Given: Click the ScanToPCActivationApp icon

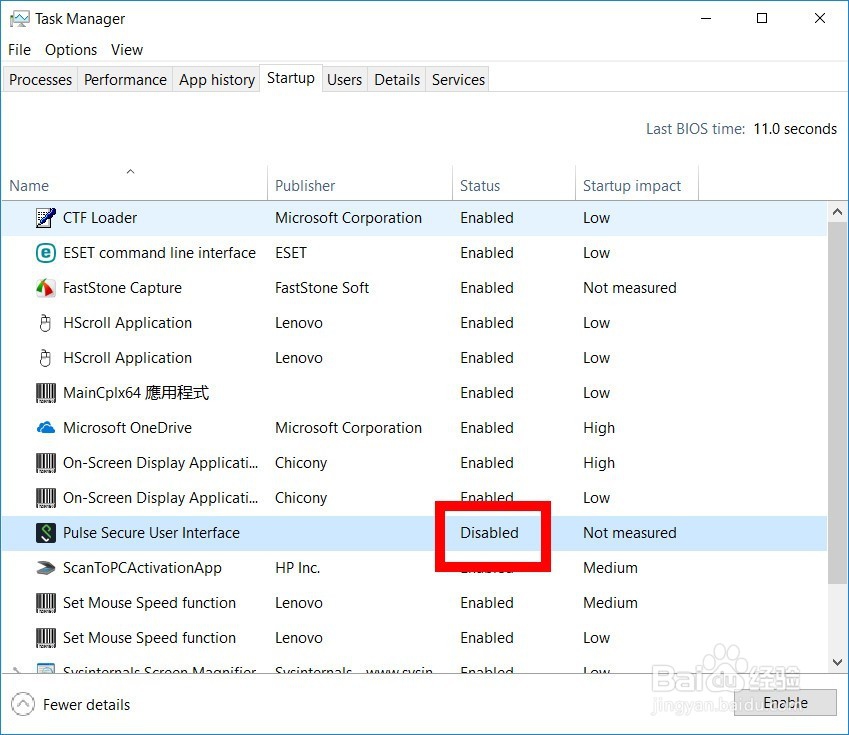Looking at the screenshot, I should (45, 568).
